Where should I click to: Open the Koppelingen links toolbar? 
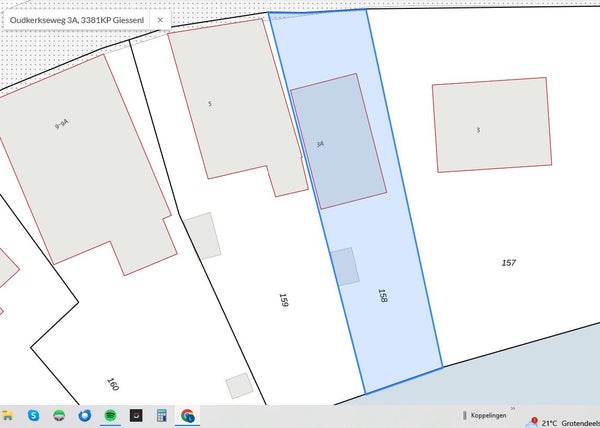(488, 415)
